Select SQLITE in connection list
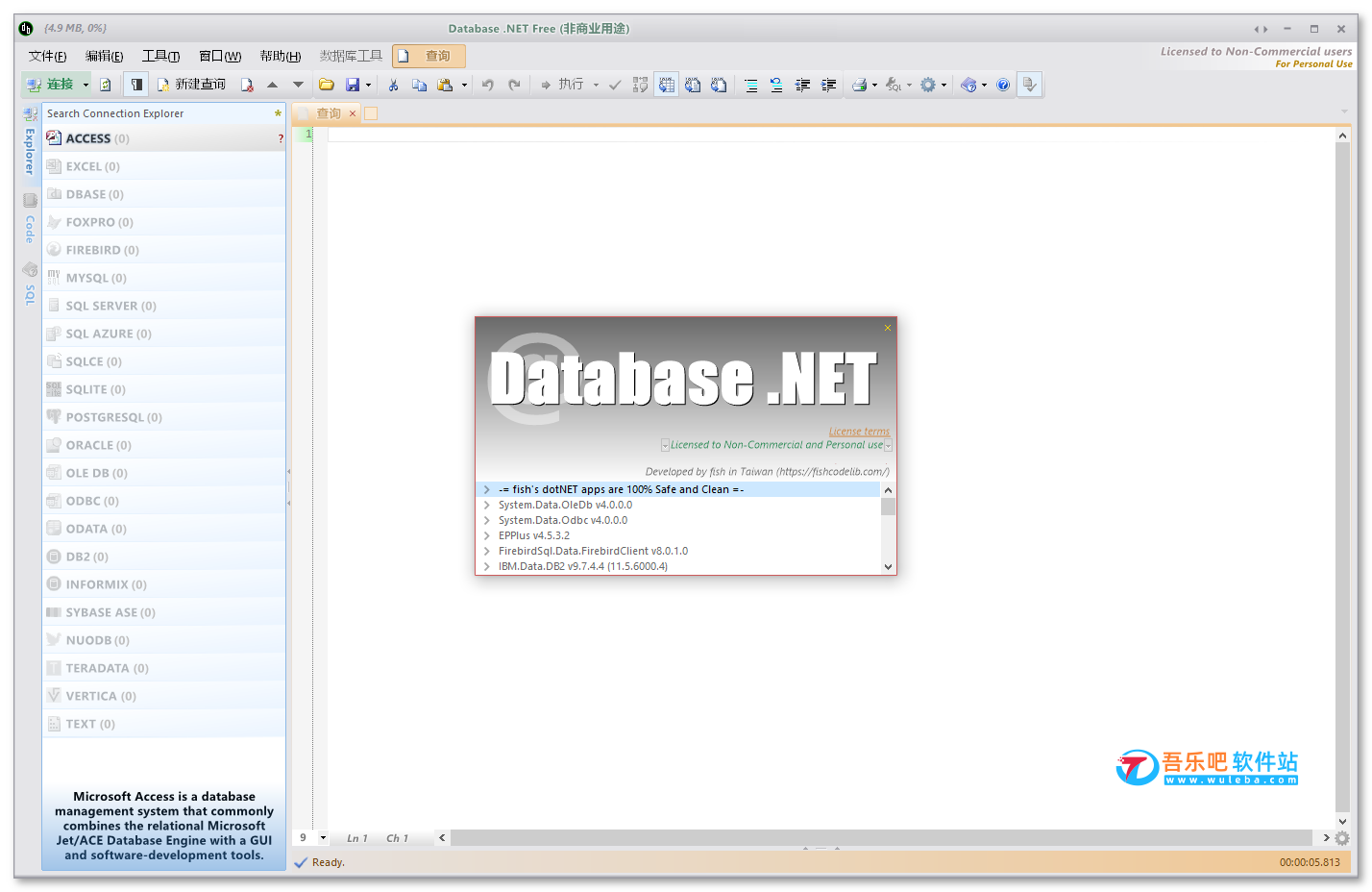Image resolution: width=1372 pixels, height=892 pixels. tap(164, 389)
